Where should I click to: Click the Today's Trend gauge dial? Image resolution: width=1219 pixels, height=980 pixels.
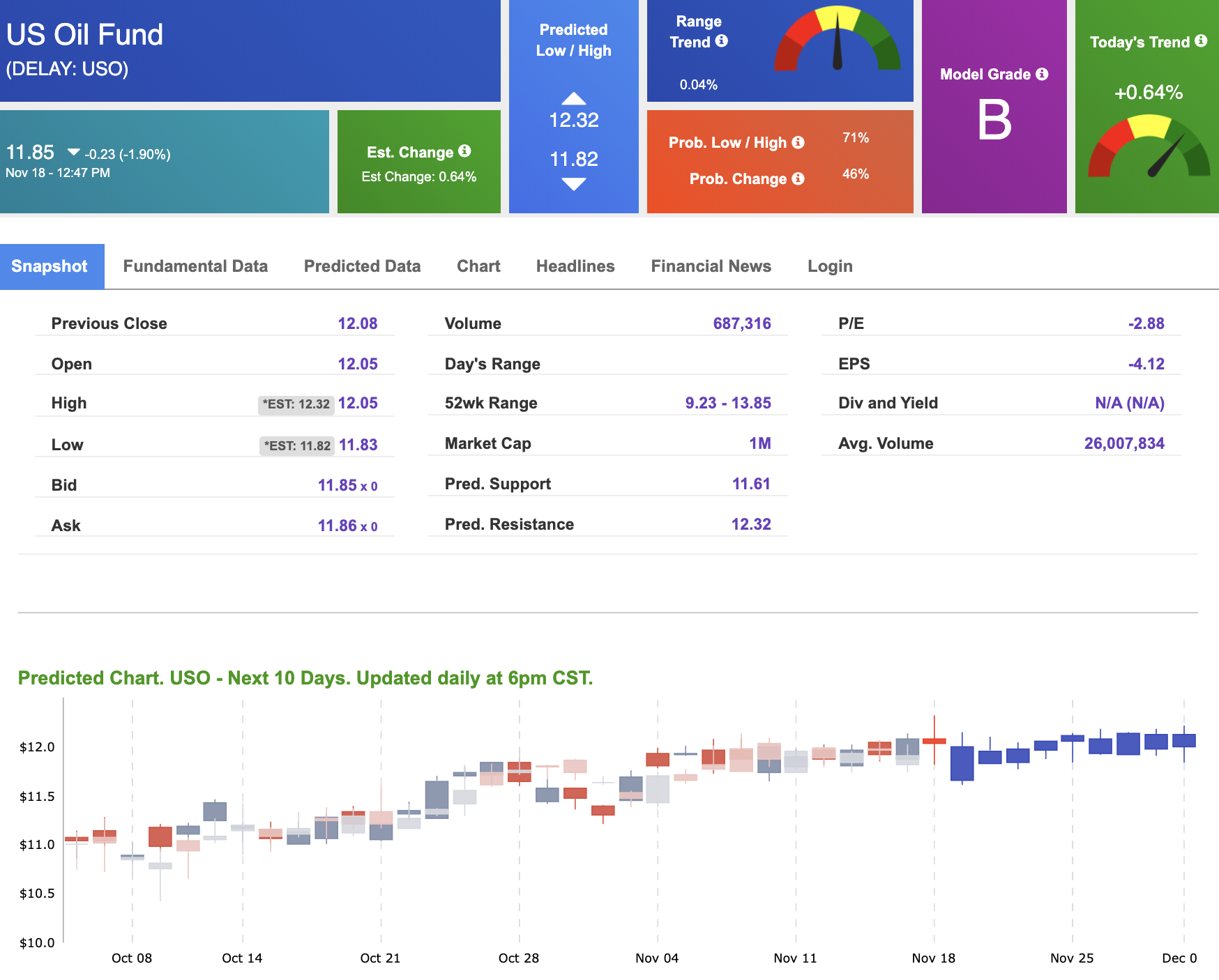1149,146
